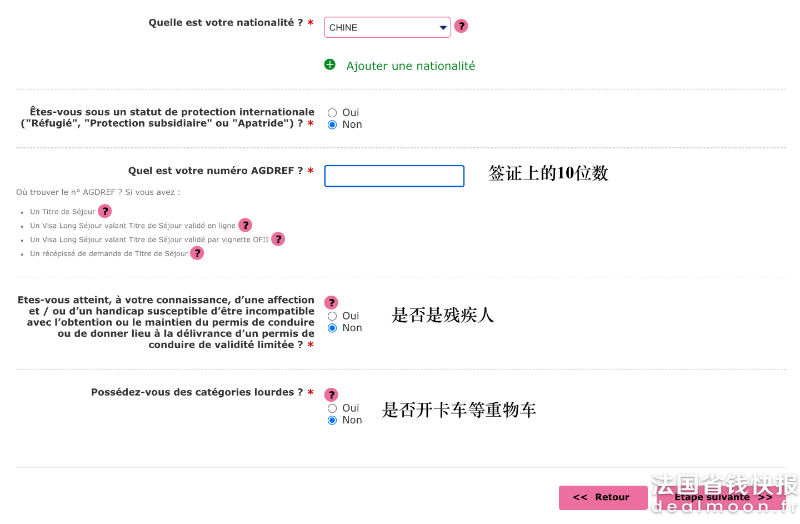Open the CHINE nationality dropdown
Screen dimensions: 800x524
tap(387, 28)
